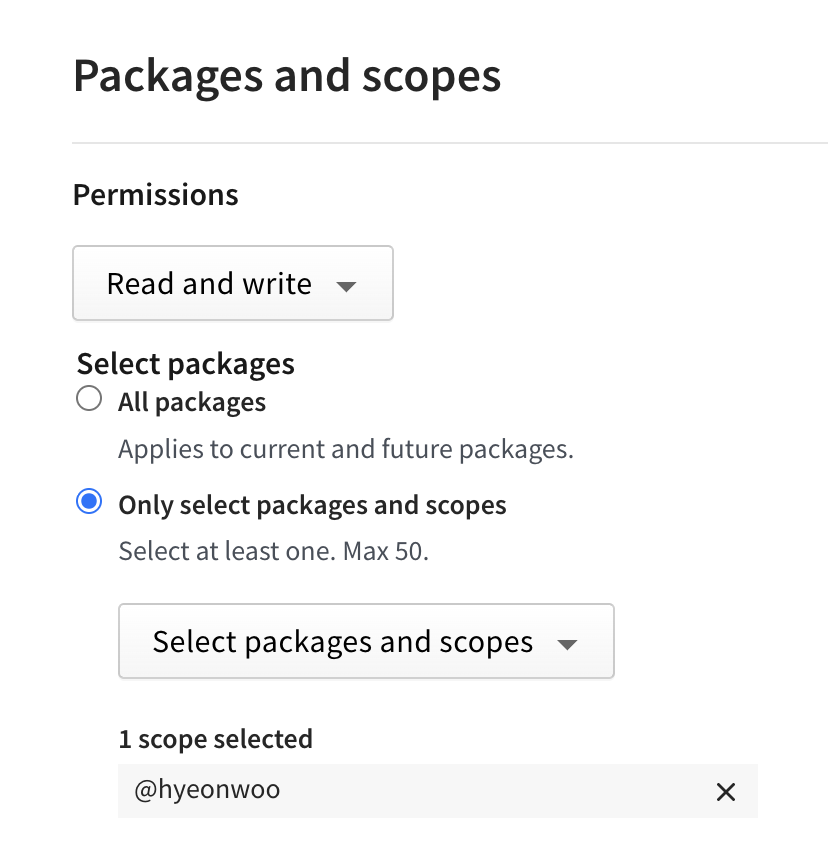Viewport: 828px width, 864px height.
Task: Click the Permissions section label
Action: point(156,194)
